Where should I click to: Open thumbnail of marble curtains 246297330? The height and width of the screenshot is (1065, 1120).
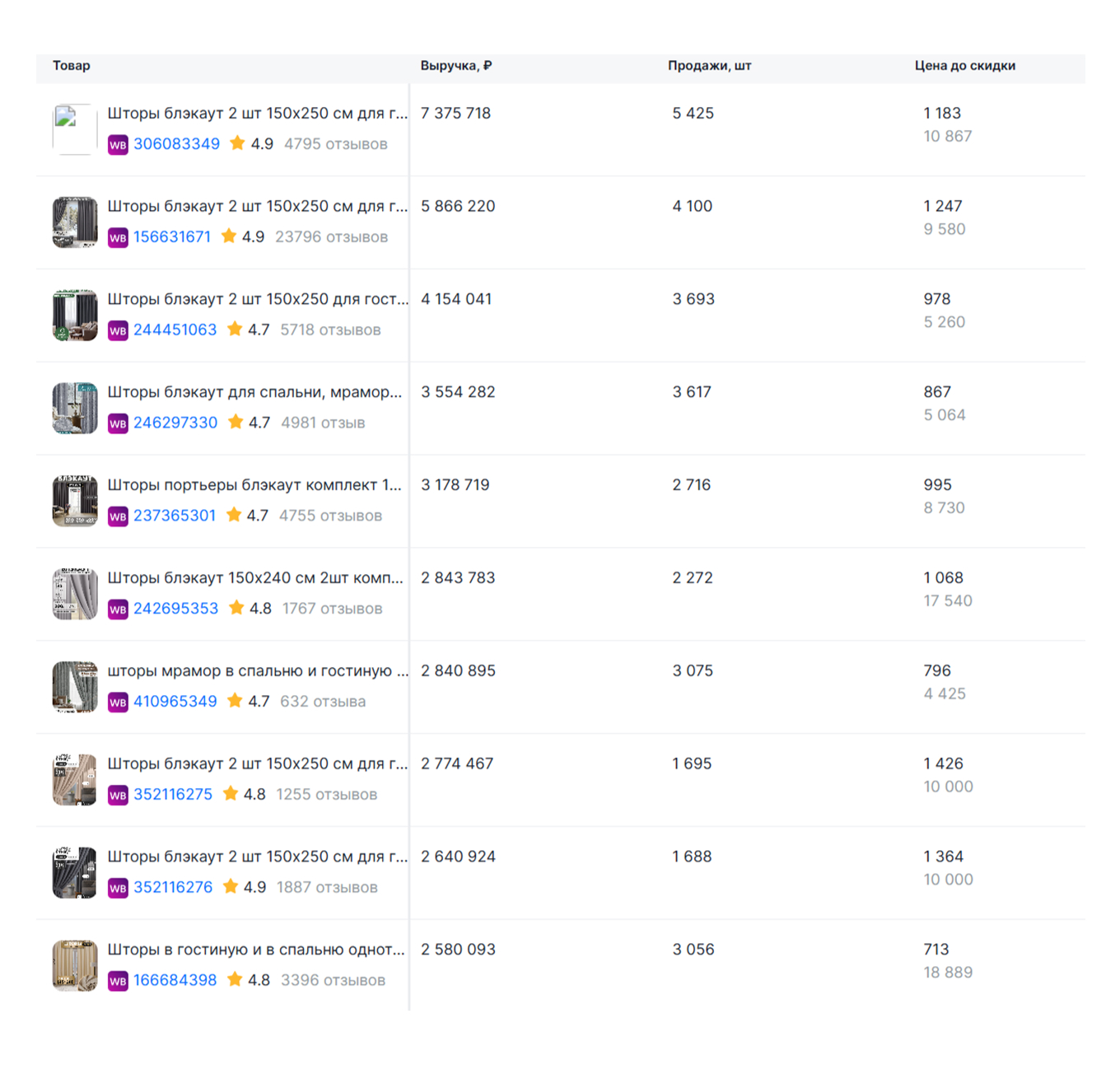[75, 409]
